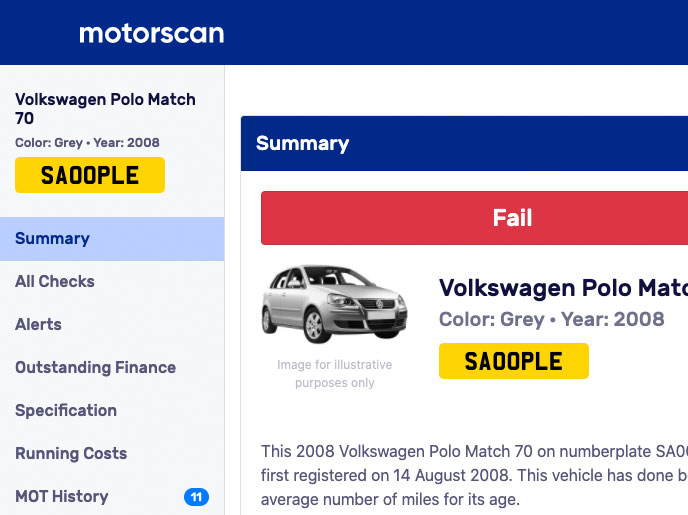Click the MOT History count badge 11
688x515 pixels.
tap(196, 497)
